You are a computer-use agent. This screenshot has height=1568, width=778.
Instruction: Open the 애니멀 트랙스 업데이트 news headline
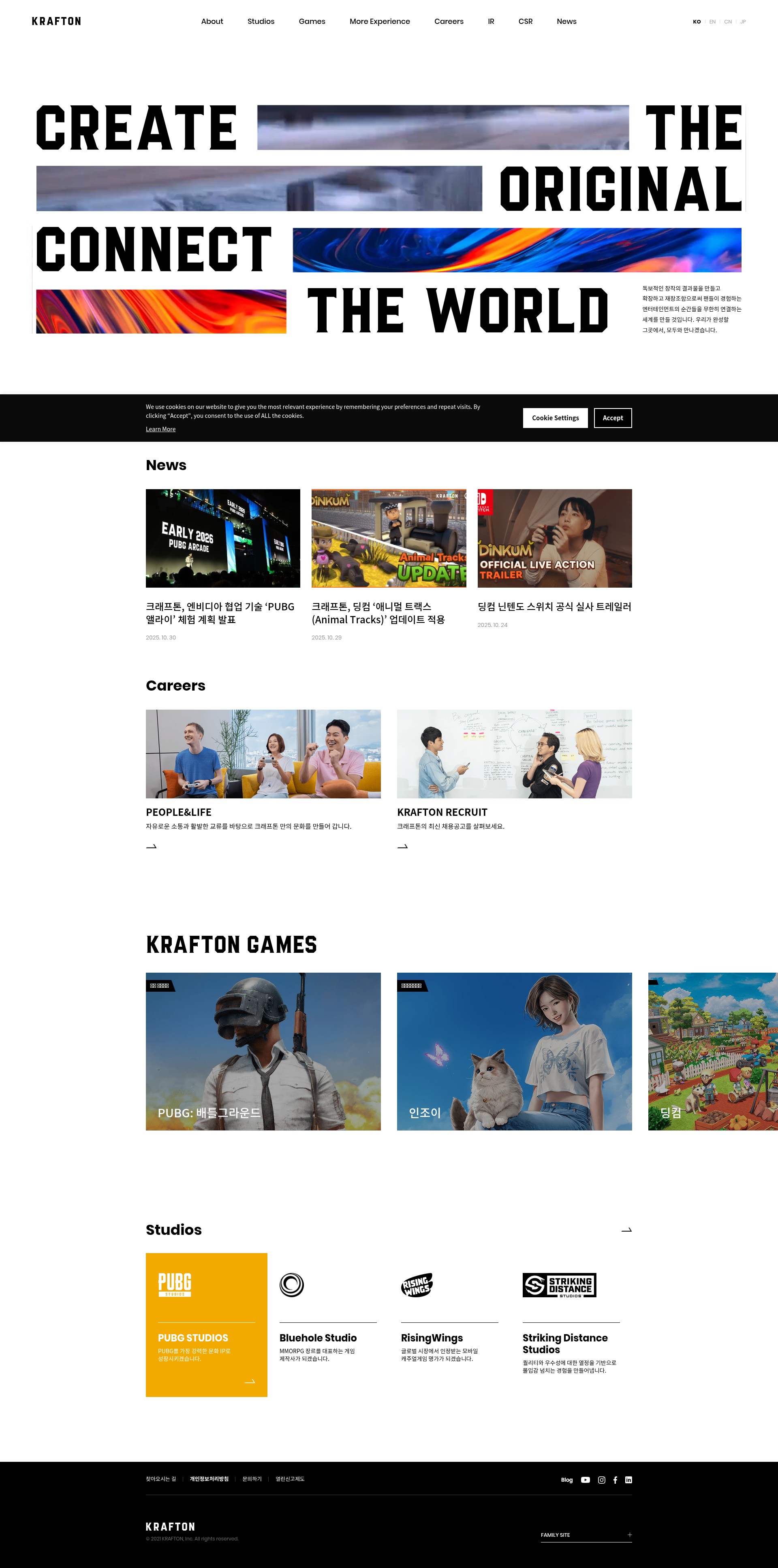(x=378, y=613)
